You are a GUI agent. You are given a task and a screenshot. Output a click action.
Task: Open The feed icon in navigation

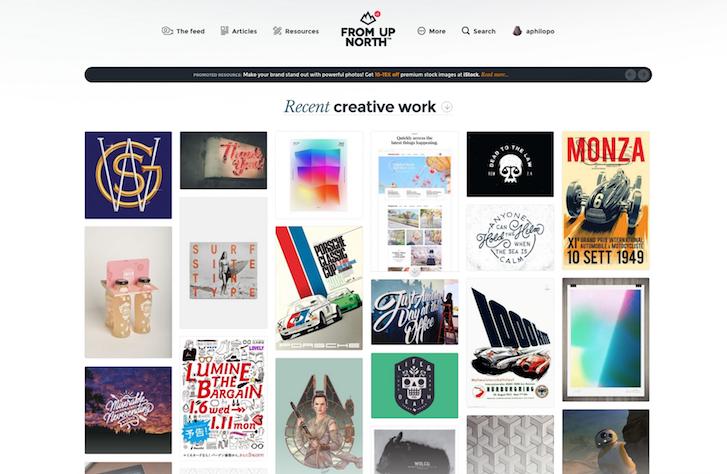pyautogui.click(x=167, y=31)
